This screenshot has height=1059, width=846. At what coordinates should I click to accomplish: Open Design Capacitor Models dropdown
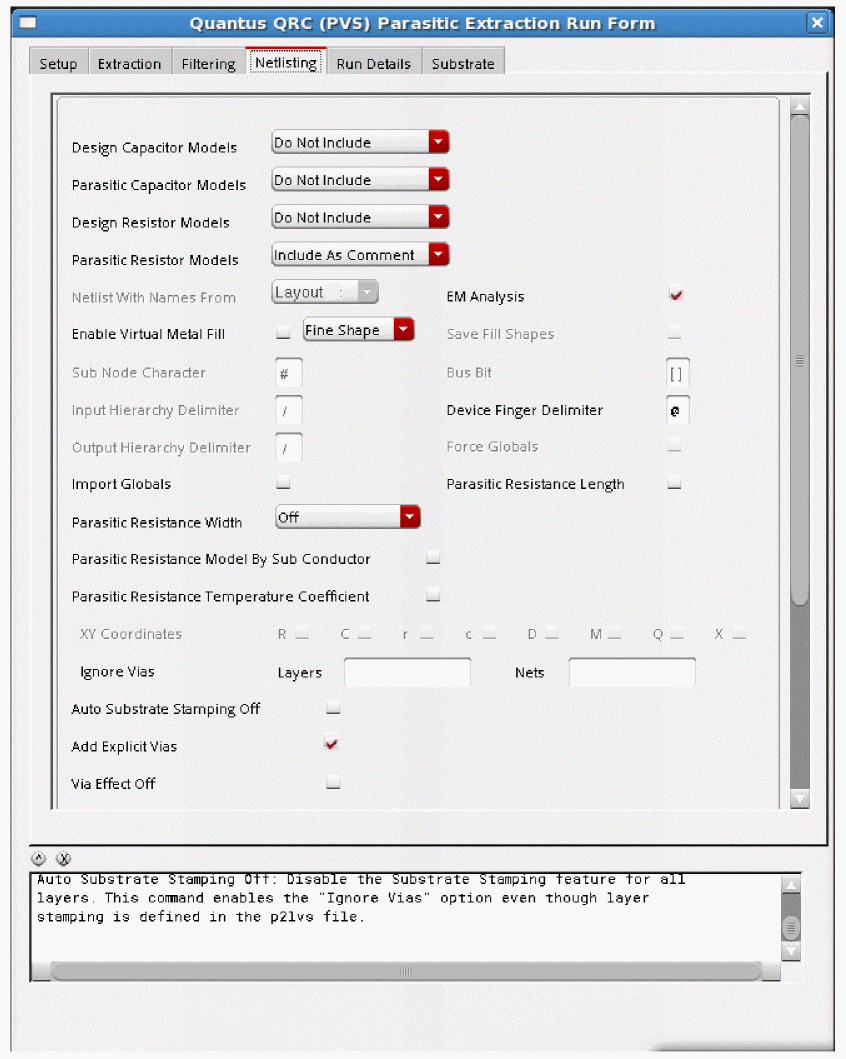(361, 143)
